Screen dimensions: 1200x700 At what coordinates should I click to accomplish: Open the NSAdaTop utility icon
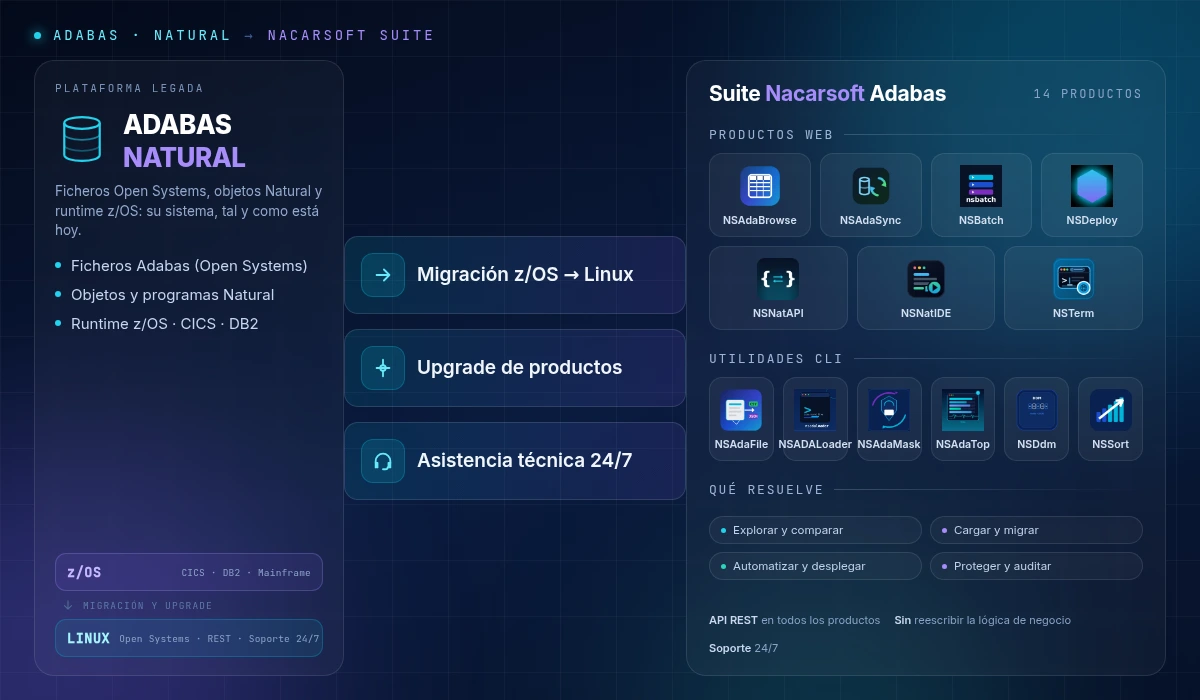963,410
